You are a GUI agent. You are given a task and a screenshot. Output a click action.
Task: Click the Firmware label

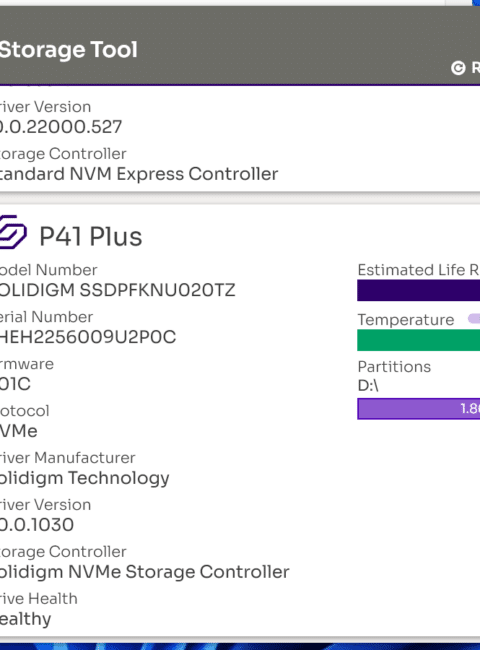pyautogui.click(x=27, y=364)
